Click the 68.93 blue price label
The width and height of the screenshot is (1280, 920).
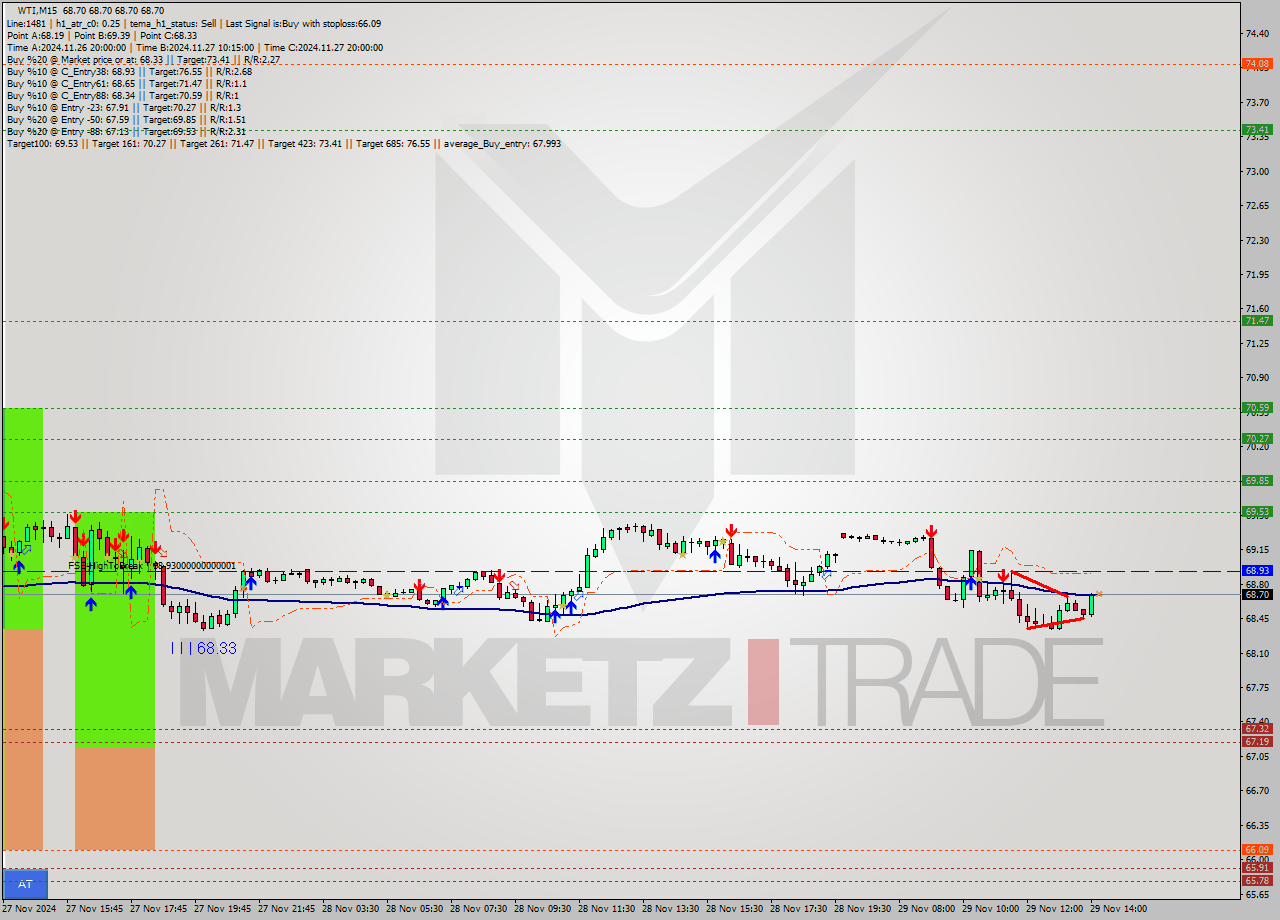(1257, 570)
